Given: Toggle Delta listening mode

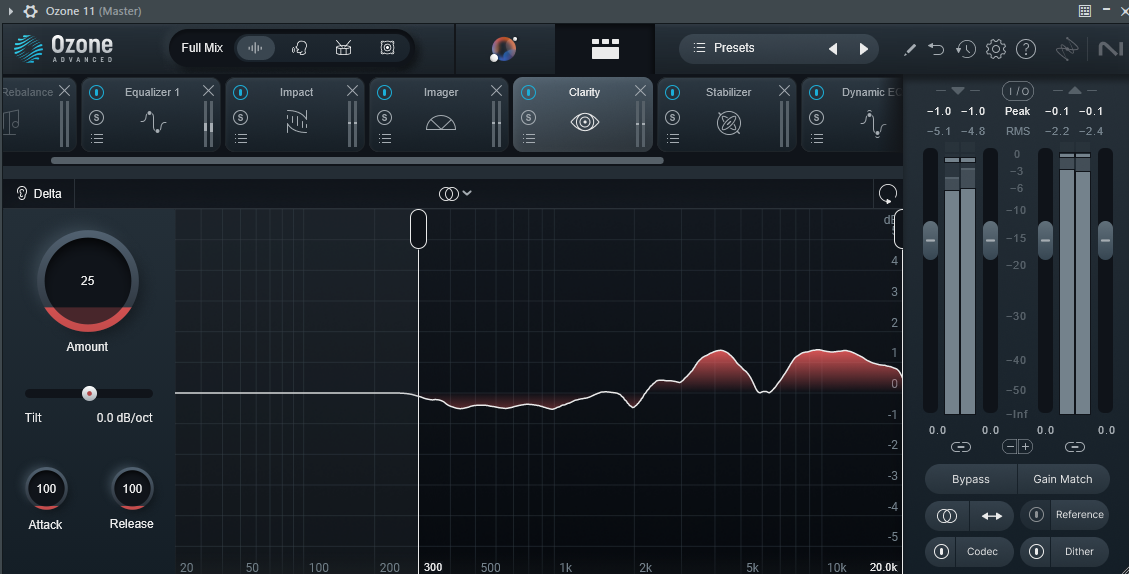Looking at the screenshot, I should pyautogui.click(x=39, y=193).
